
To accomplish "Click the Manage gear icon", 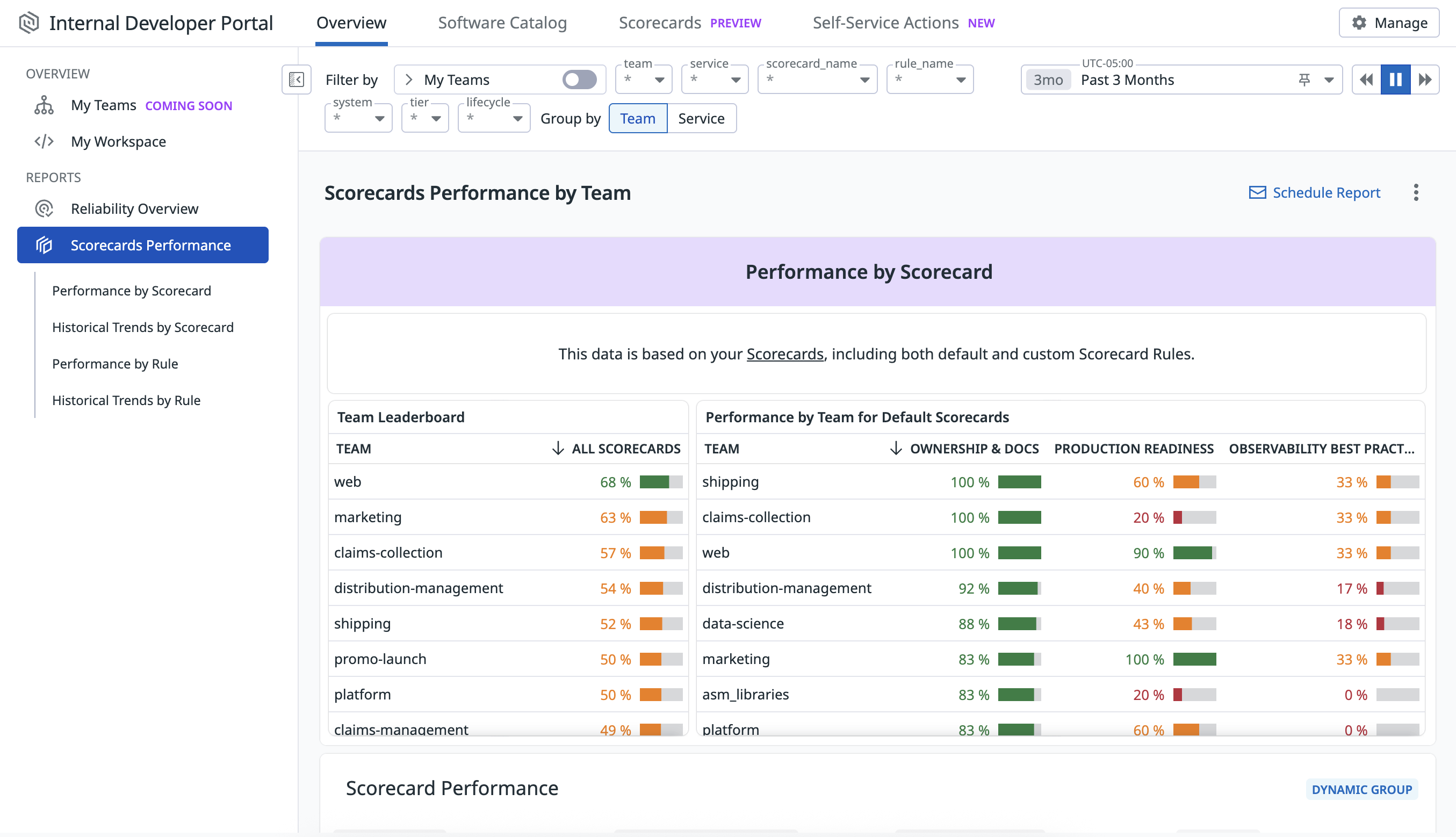I will pos(1358,23).
